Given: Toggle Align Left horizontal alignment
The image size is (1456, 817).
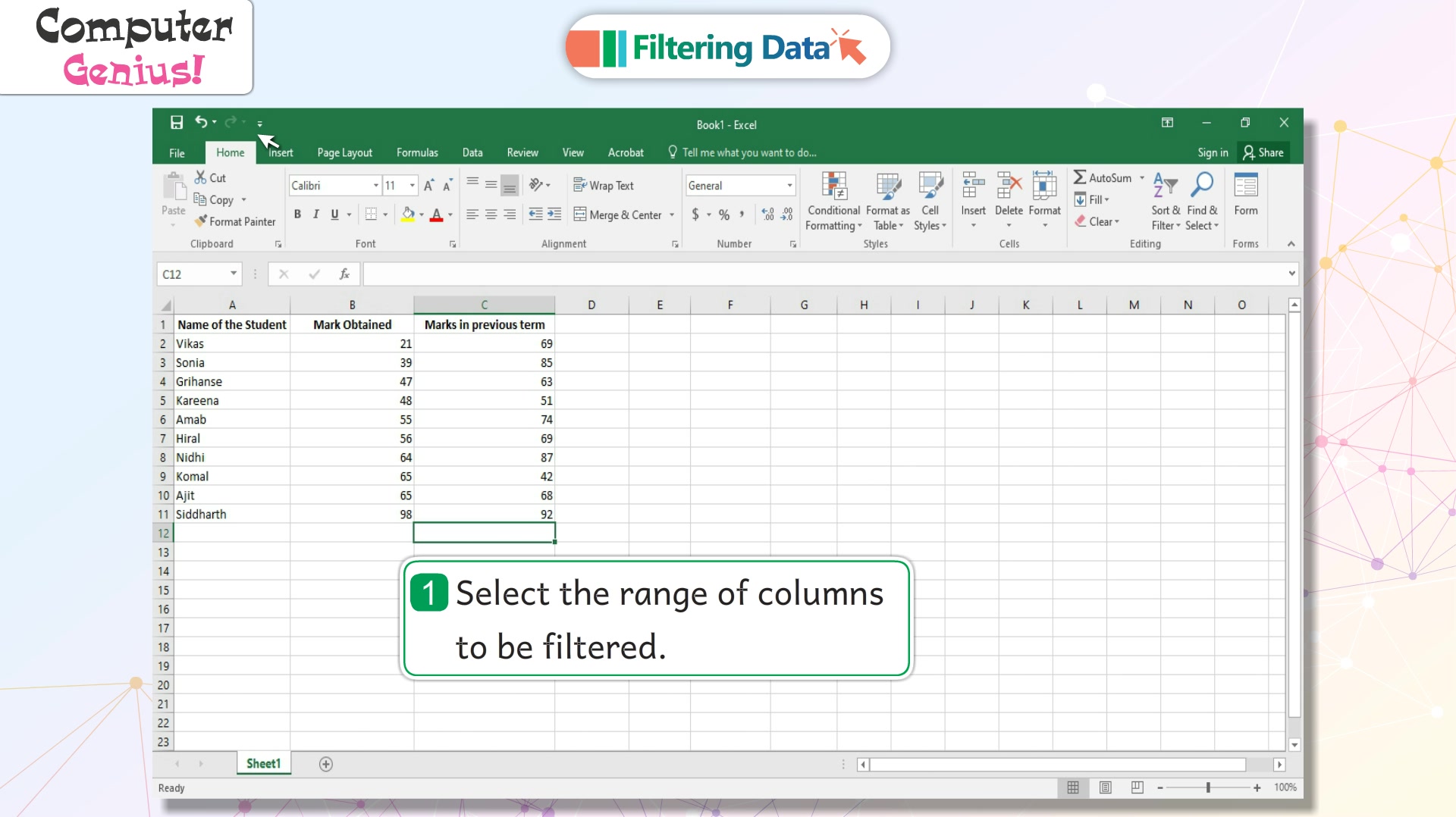Looking at the screenshot, I should point(472,214).
